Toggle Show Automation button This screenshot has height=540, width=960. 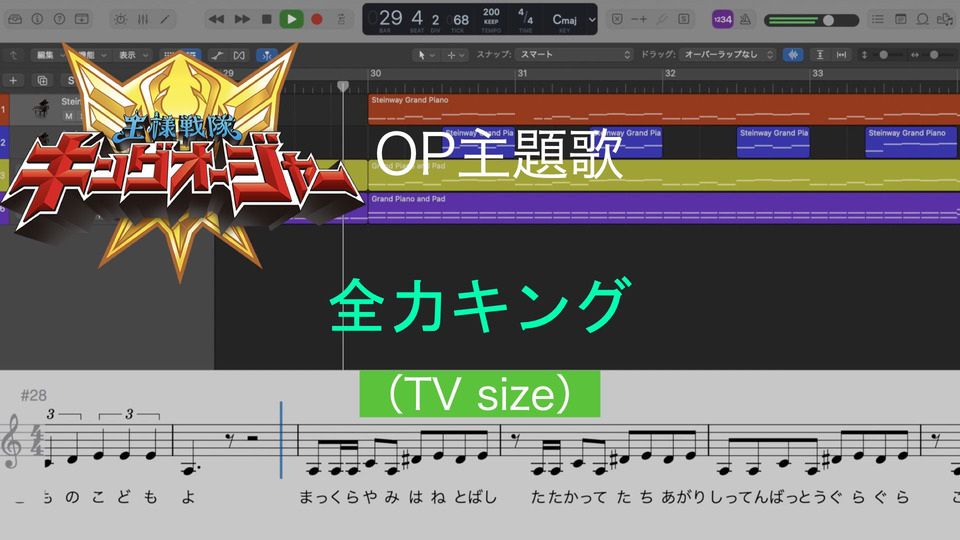click(x=217, y=55)
